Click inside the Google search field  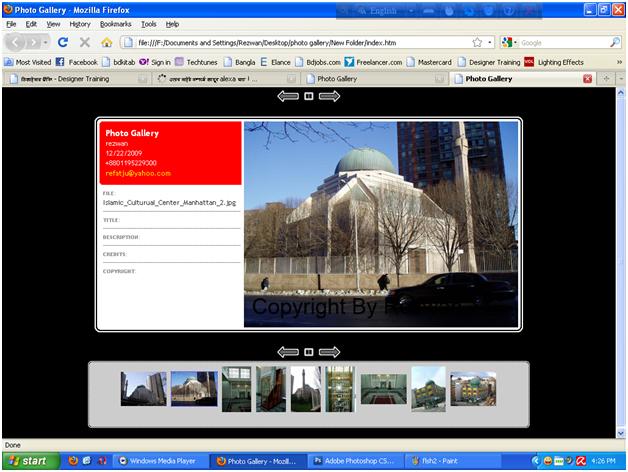tap(564, 42)
